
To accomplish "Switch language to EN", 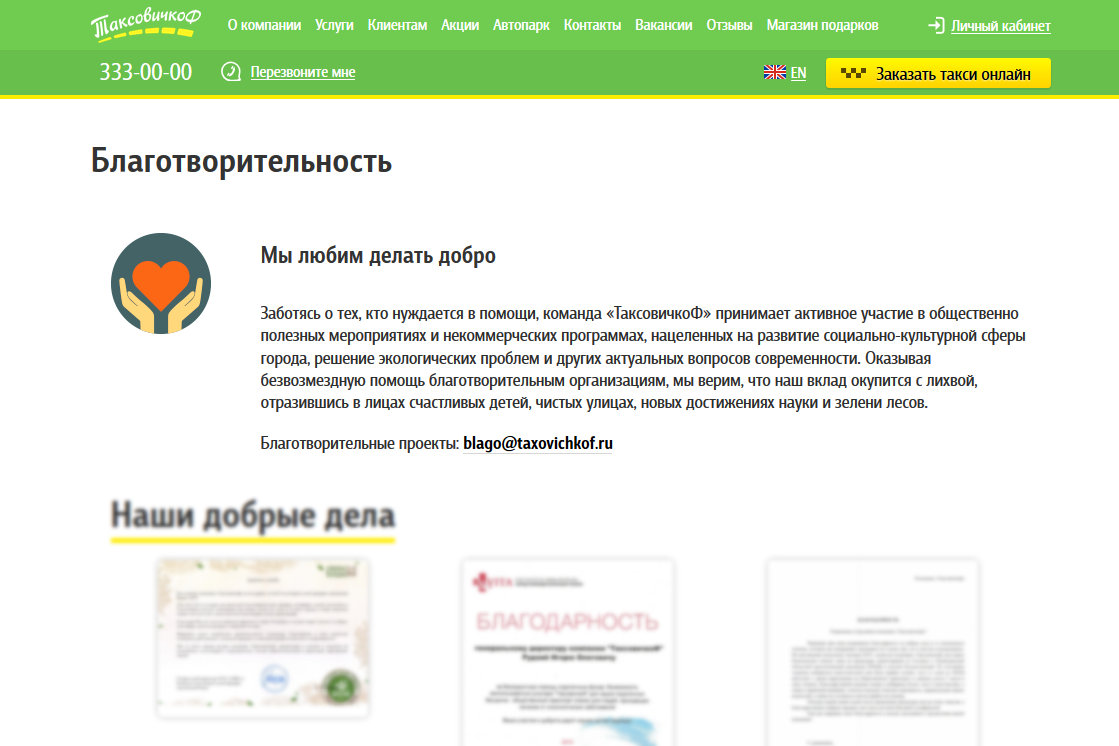I will point(798,72).
